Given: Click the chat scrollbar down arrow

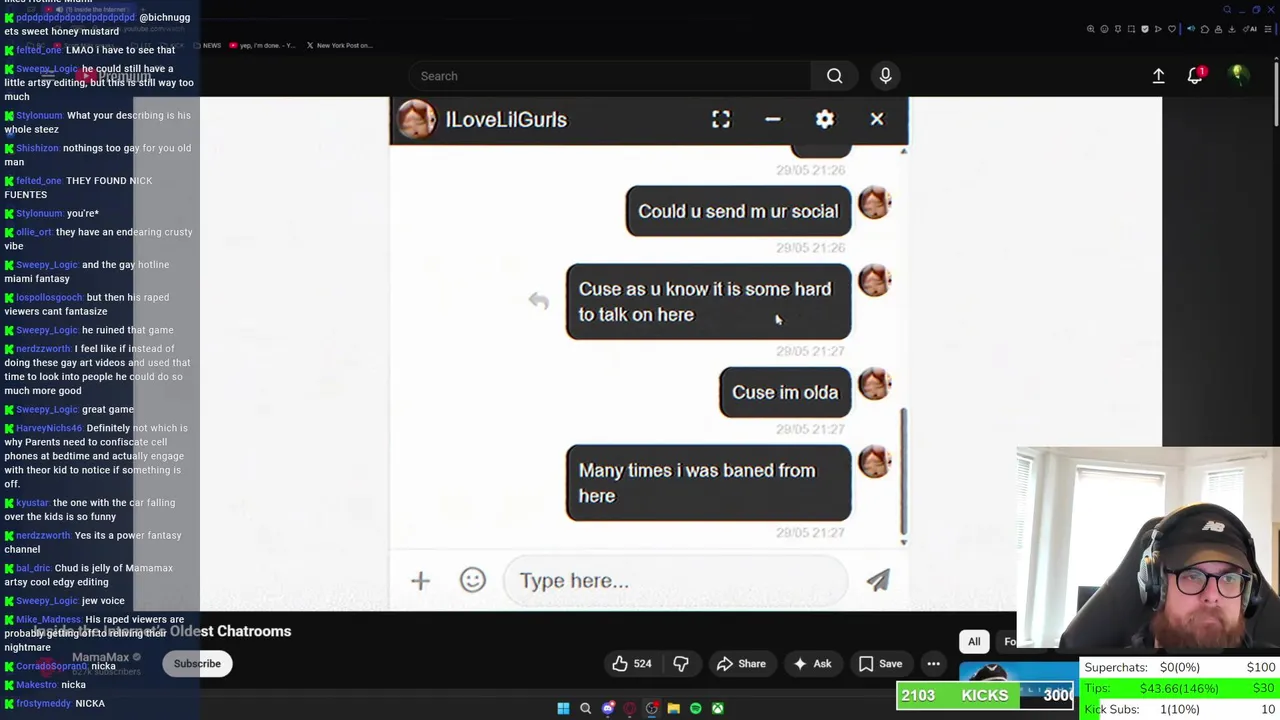Looking at the screenshot, I should click(903, 541).
